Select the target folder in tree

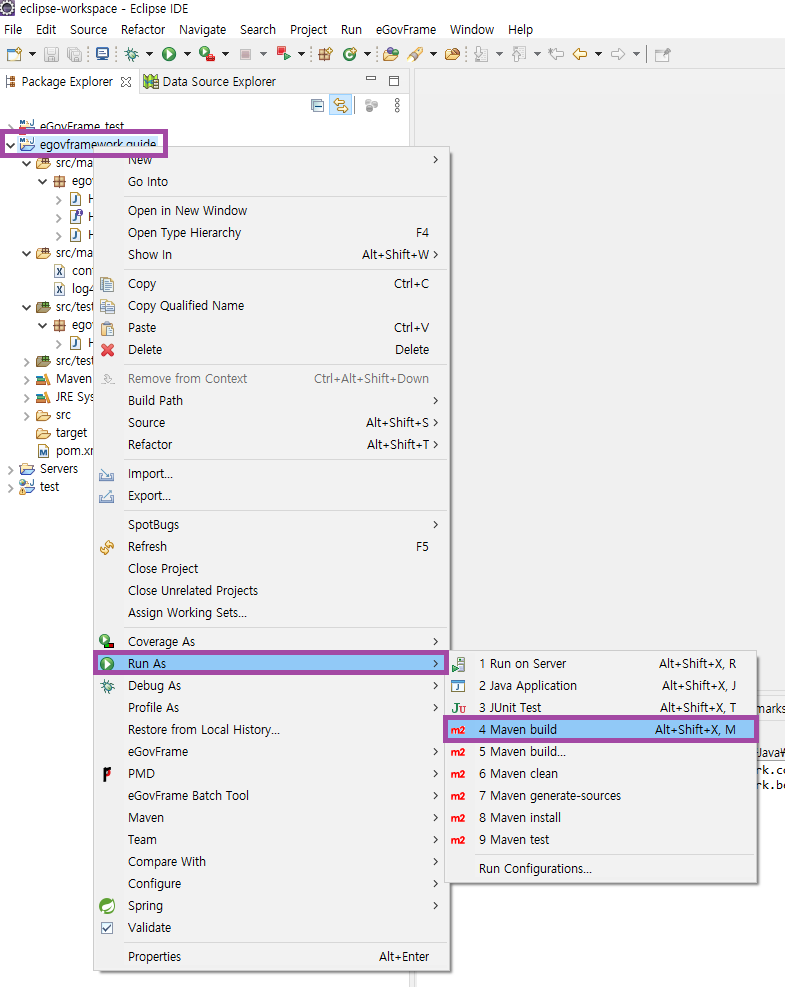point(71,433)
